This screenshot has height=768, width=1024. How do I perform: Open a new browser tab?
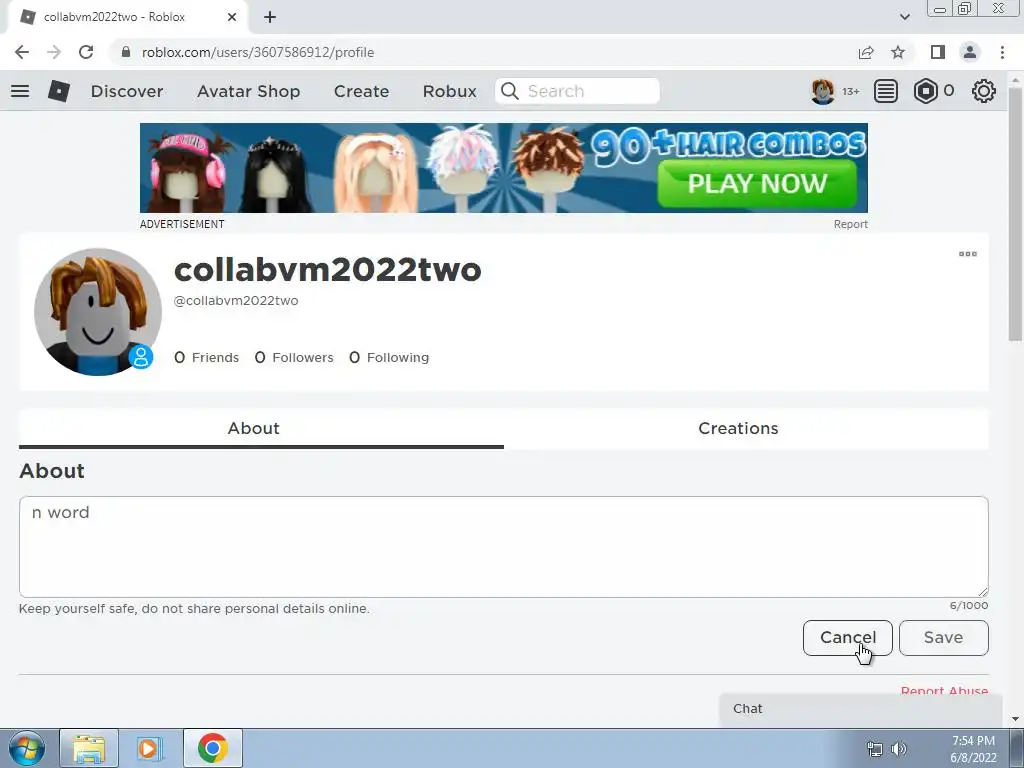(270, 17)
